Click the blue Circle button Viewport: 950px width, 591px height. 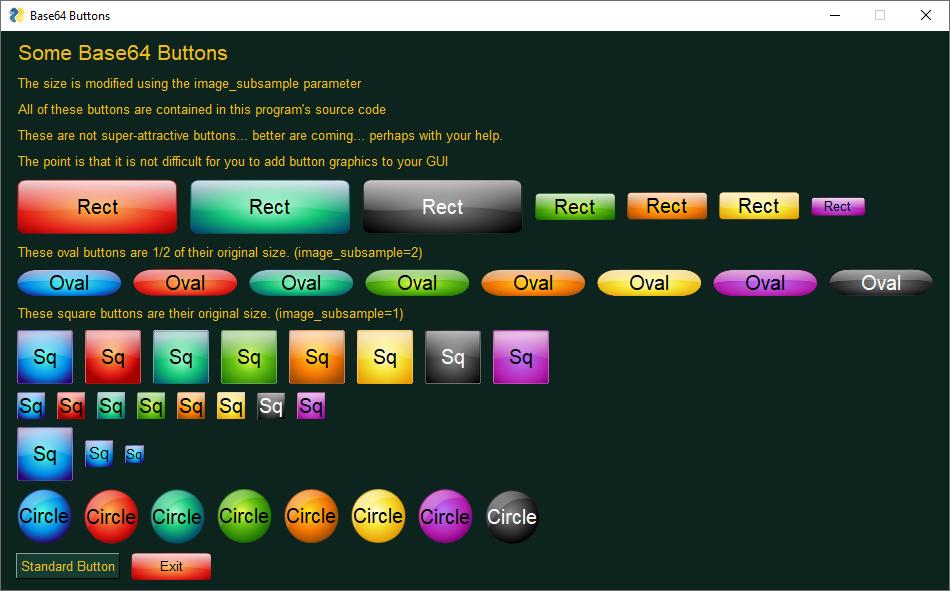click(x=44, y=516)
